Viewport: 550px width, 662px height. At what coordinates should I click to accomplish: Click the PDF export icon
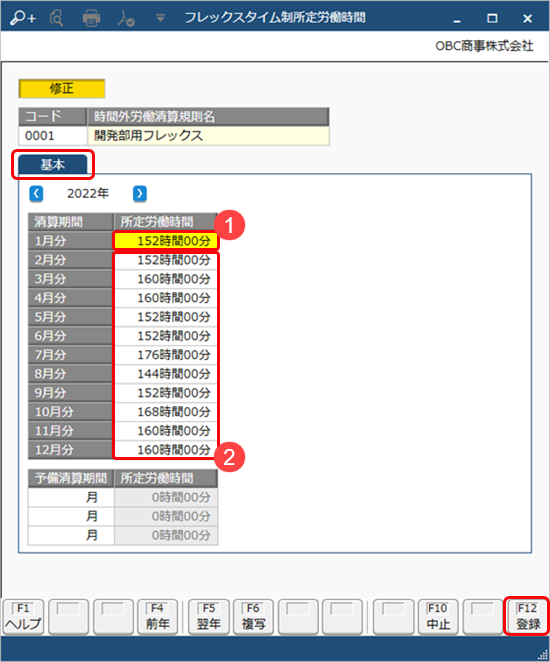[x=125, y=18]
